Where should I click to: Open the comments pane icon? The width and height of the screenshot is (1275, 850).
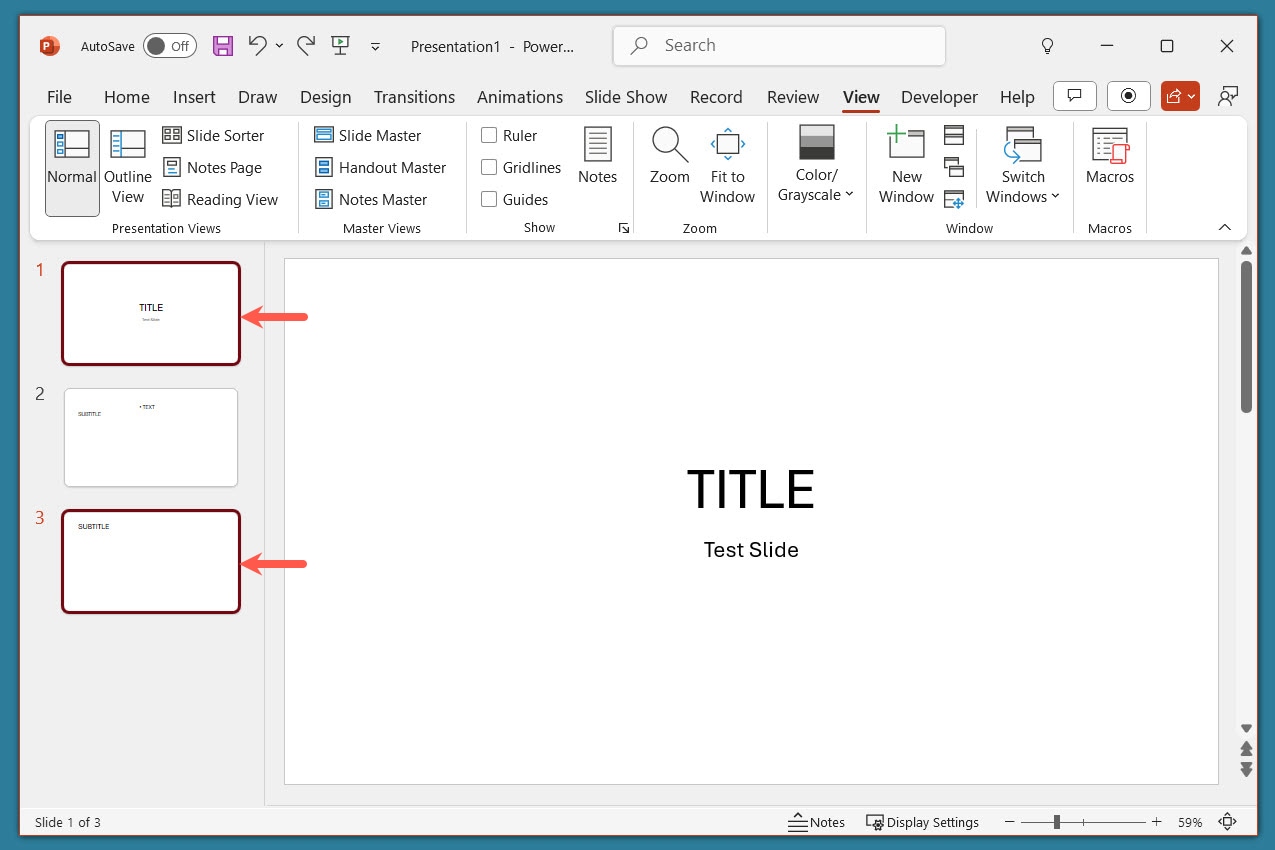click(1074, 96)
